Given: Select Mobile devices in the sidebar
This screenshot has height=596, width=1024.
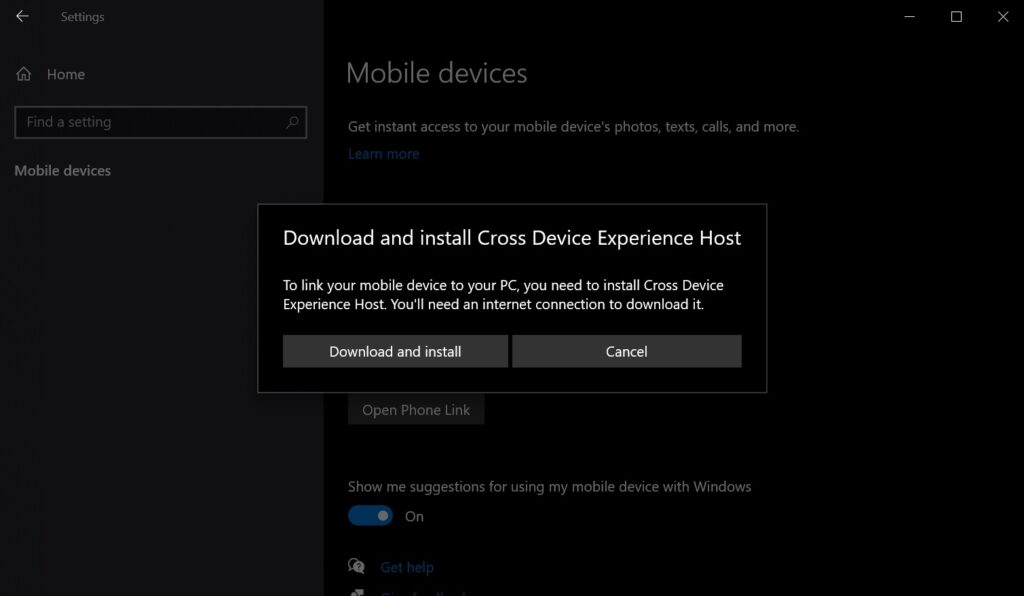Looking at the screenshot, I should point(62,170).
